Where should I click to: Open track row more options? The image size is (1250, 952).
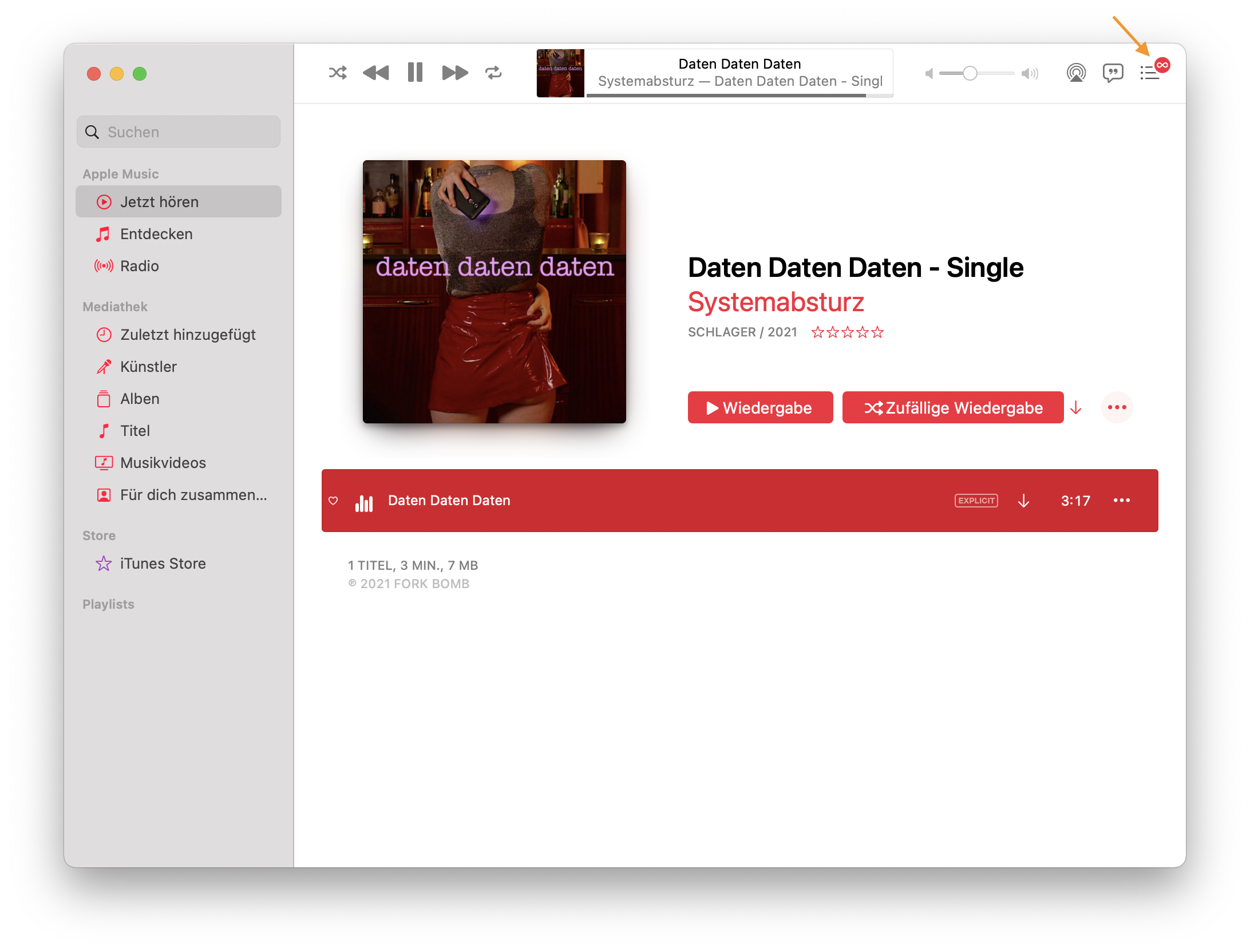1121,501
